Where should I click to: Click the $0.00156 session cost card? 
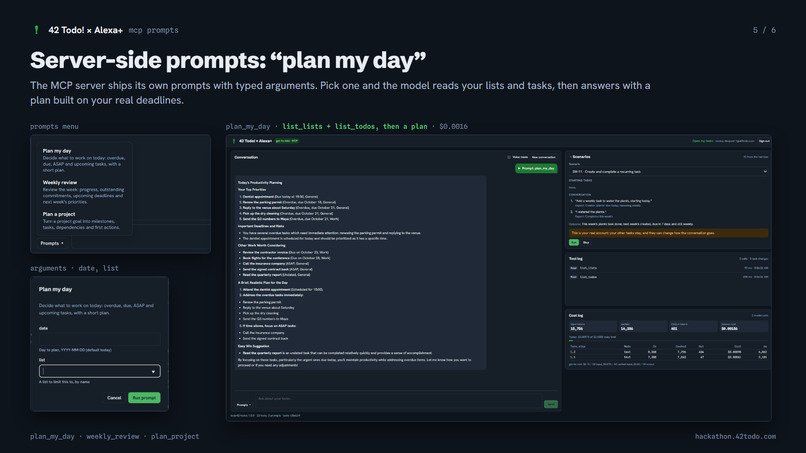pos(744,327)
